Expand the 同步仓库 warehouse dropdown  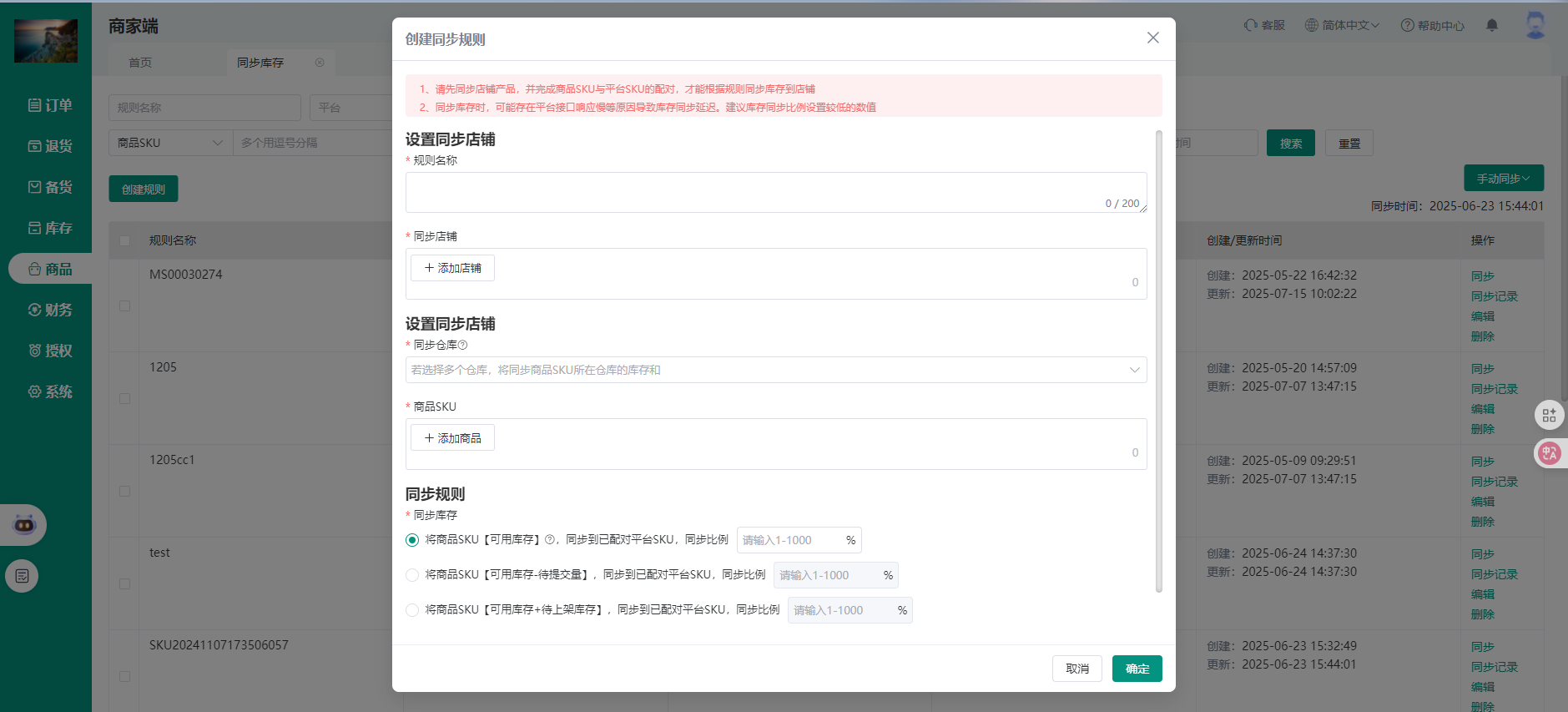(x=775, y=370)
